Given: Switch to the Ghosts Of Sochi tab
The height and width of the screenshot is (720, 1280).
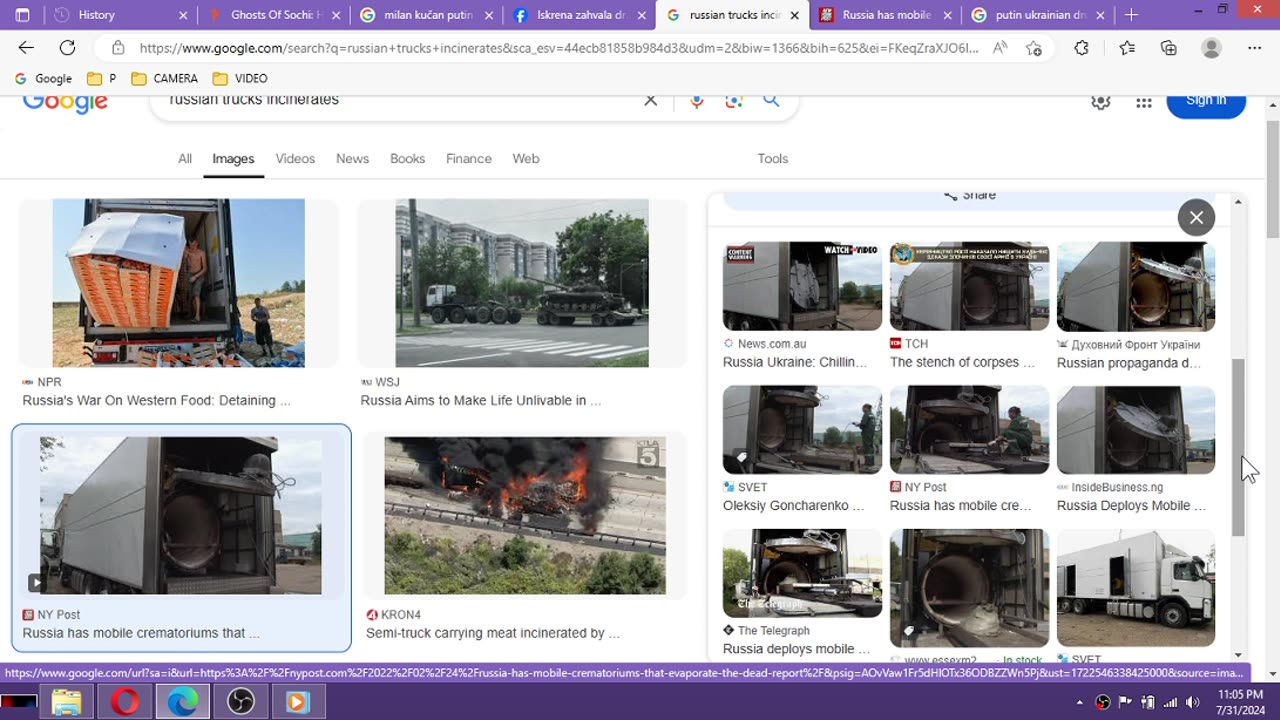Looking at the screenshot, I should click(x=273, y=15).
